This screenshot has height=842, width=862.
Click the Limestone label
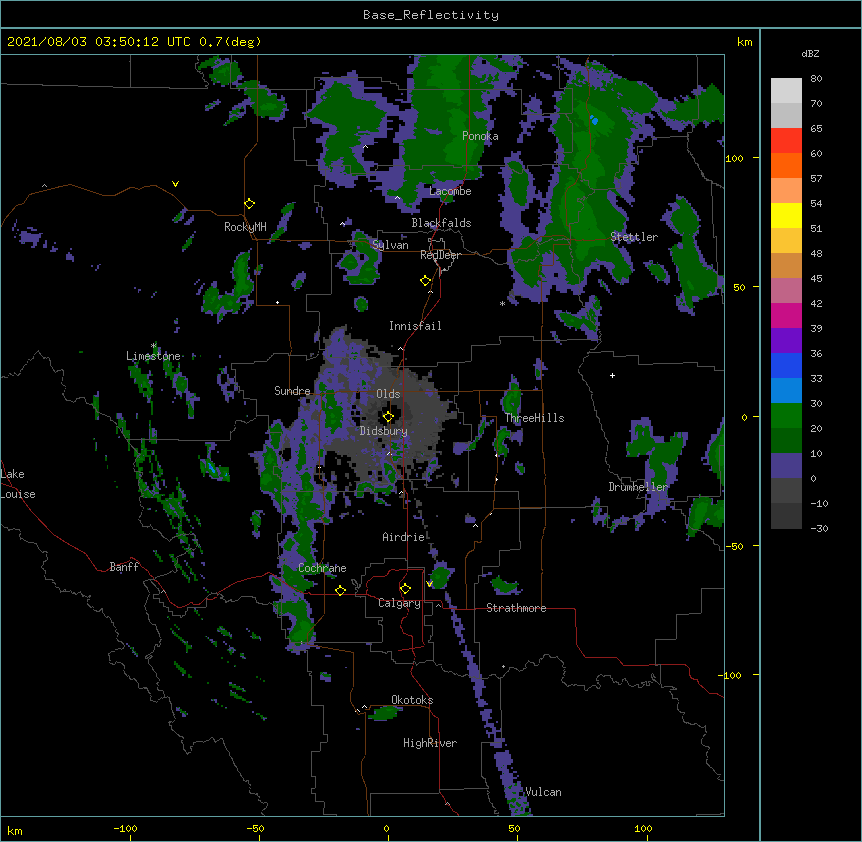(153, 356)
